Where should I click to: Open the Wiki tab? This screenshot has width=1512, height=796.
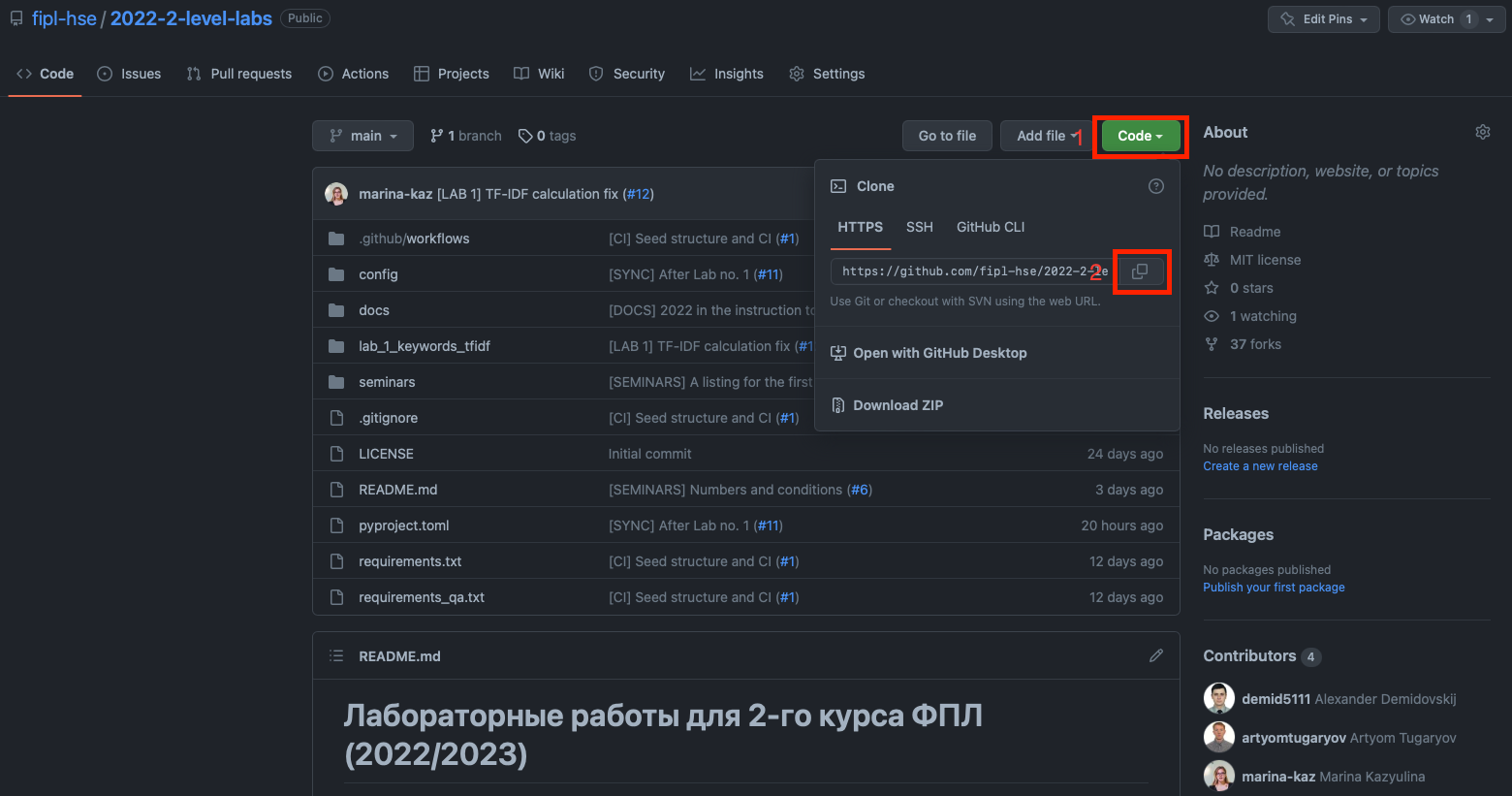click(x=539, y=74)
